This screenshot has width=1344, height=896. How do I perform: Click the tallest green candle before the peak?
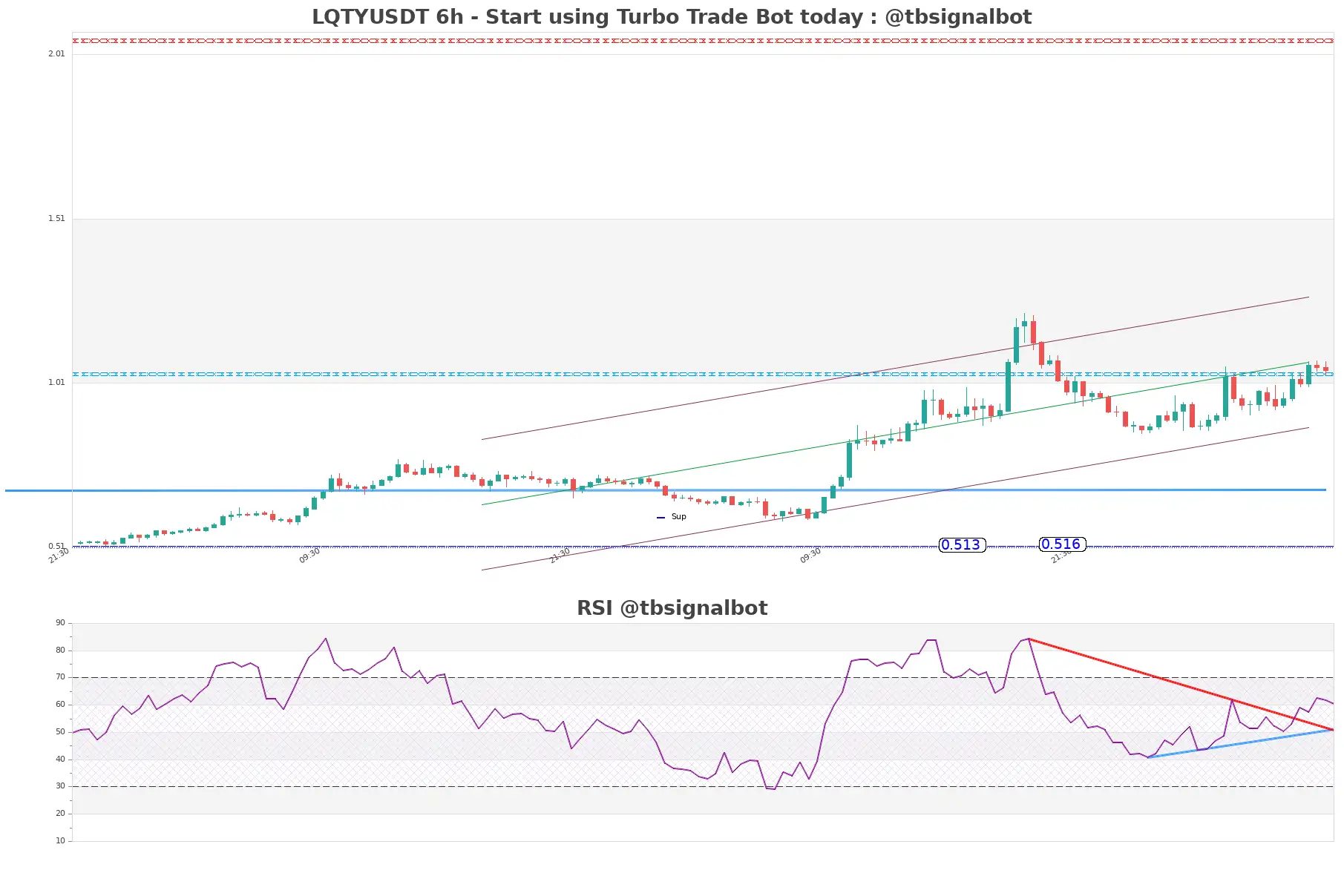(x=1008, y=386)
